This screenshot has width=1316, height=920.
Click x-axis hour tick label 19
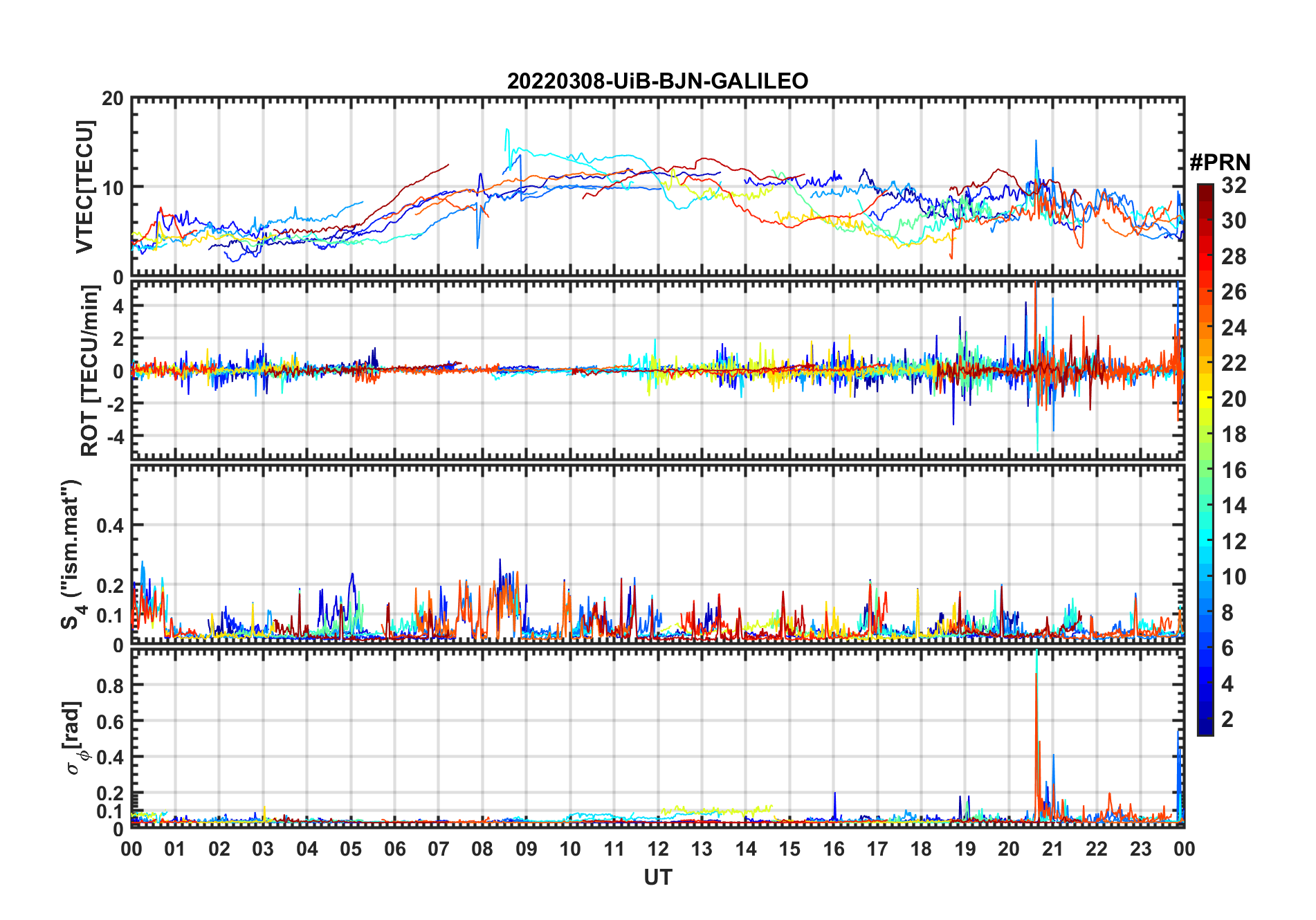(x=965, y=849)
